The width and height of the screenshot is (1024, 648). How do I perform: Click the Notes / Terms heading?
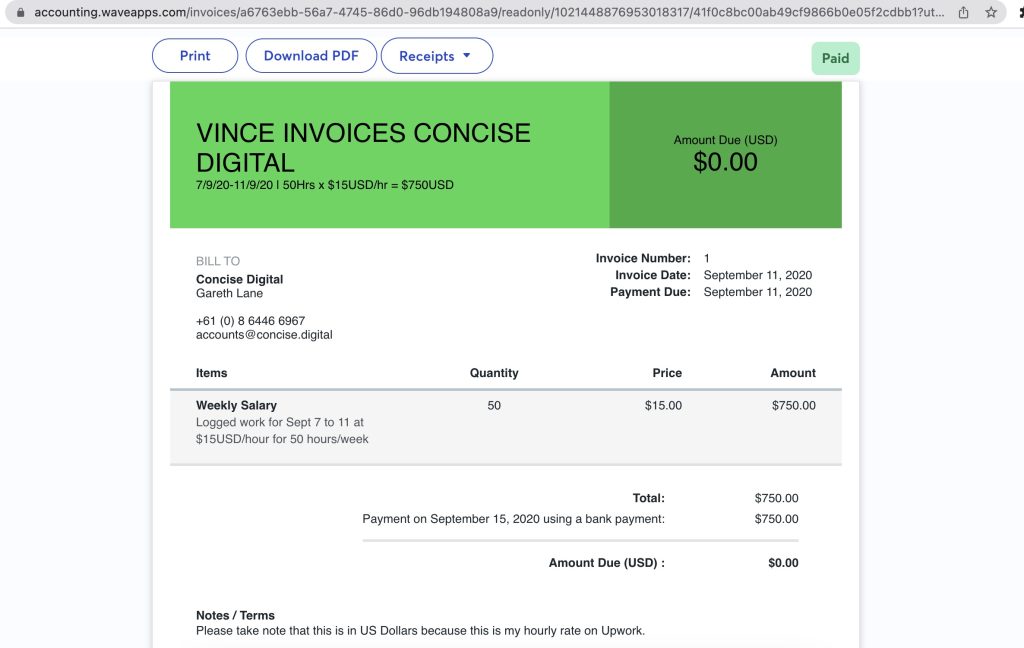[235, 615]
